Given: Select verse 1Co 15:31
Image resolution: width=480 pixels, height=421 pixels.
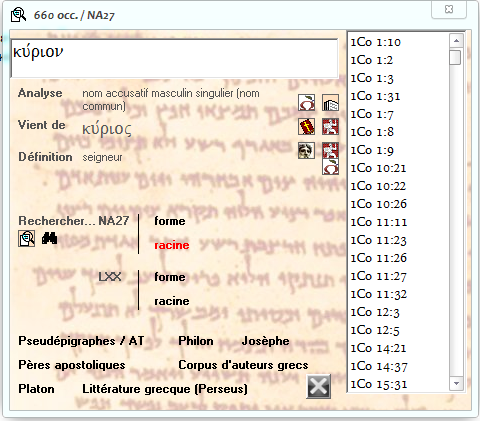Looking at the screenshot, I should pos(379,384).
